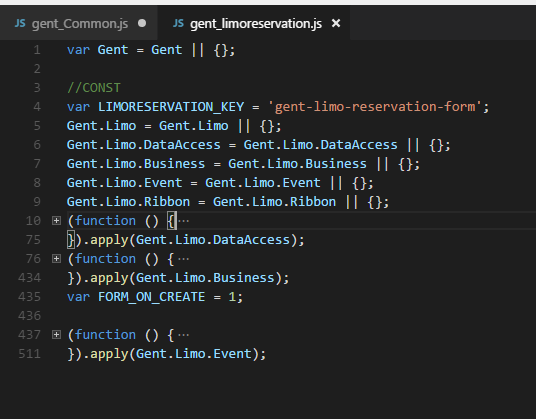The width and height of the screenshot is (536, 419).
Task: Select the gent_limoreservation.js tab
Action: (x=254, y=24)
